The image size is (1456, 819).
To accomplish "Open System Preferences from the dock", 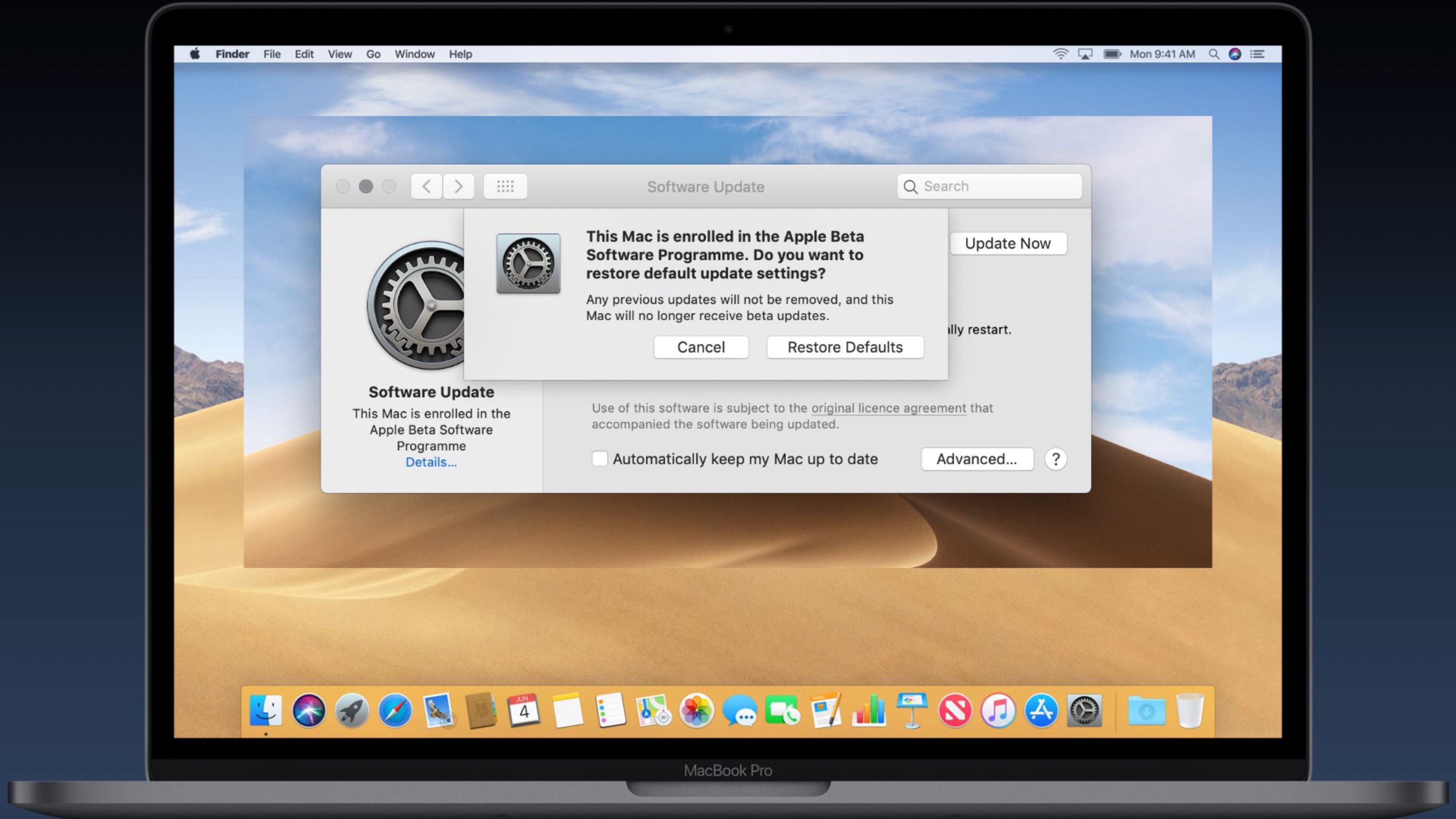I will point(1085,710).
